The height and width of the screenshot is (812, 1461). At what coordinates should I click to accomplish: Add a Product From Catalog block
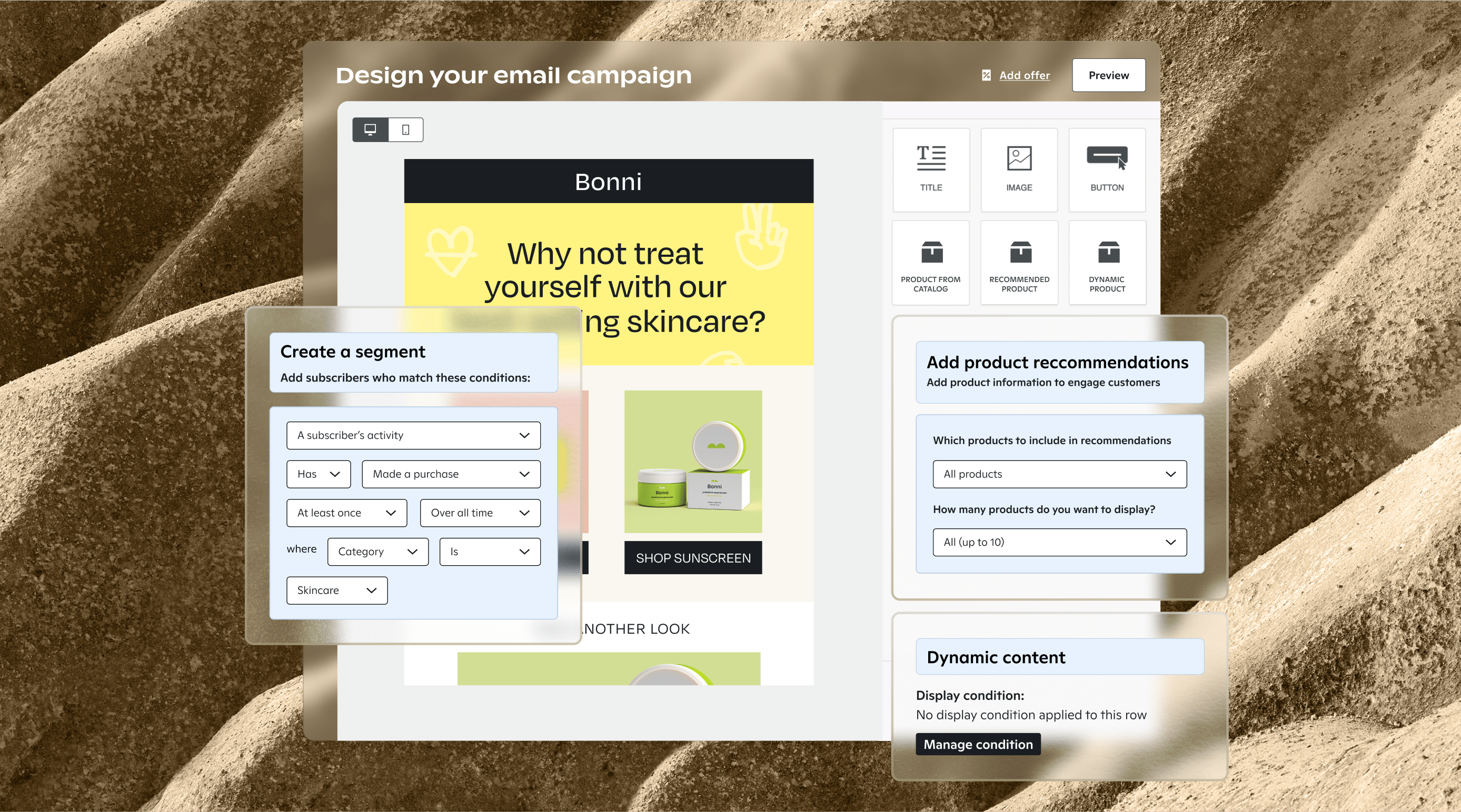pos(930,263)
